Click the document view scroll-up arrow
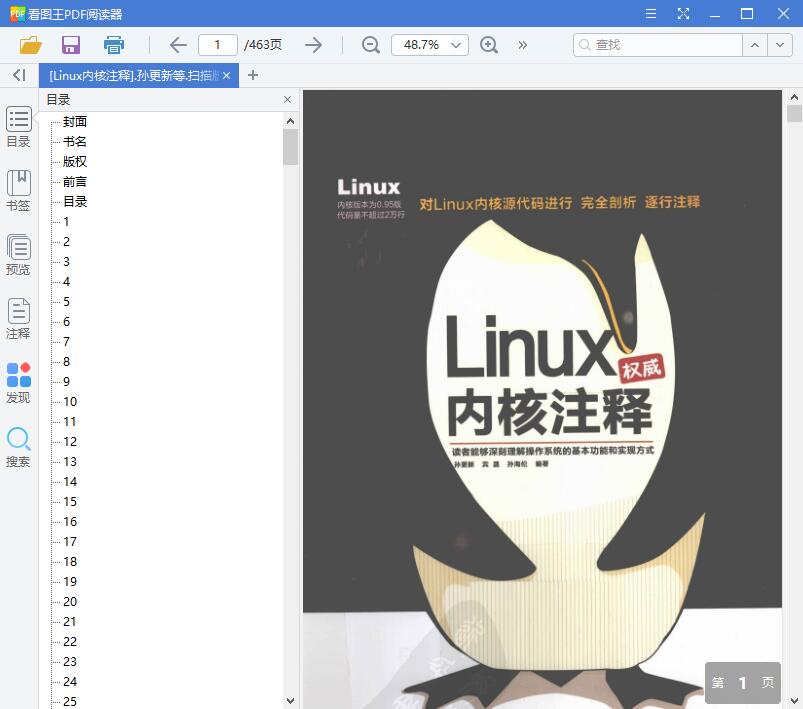Screen dimensions: 803x709 click(794, 97)
